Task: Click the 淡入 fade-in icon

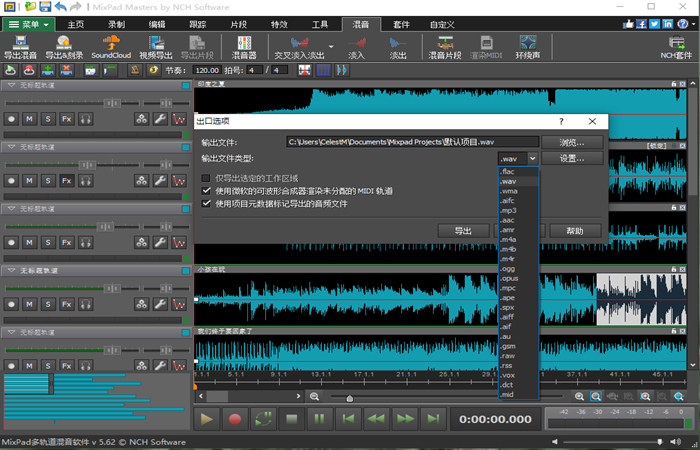Action: 356,47
